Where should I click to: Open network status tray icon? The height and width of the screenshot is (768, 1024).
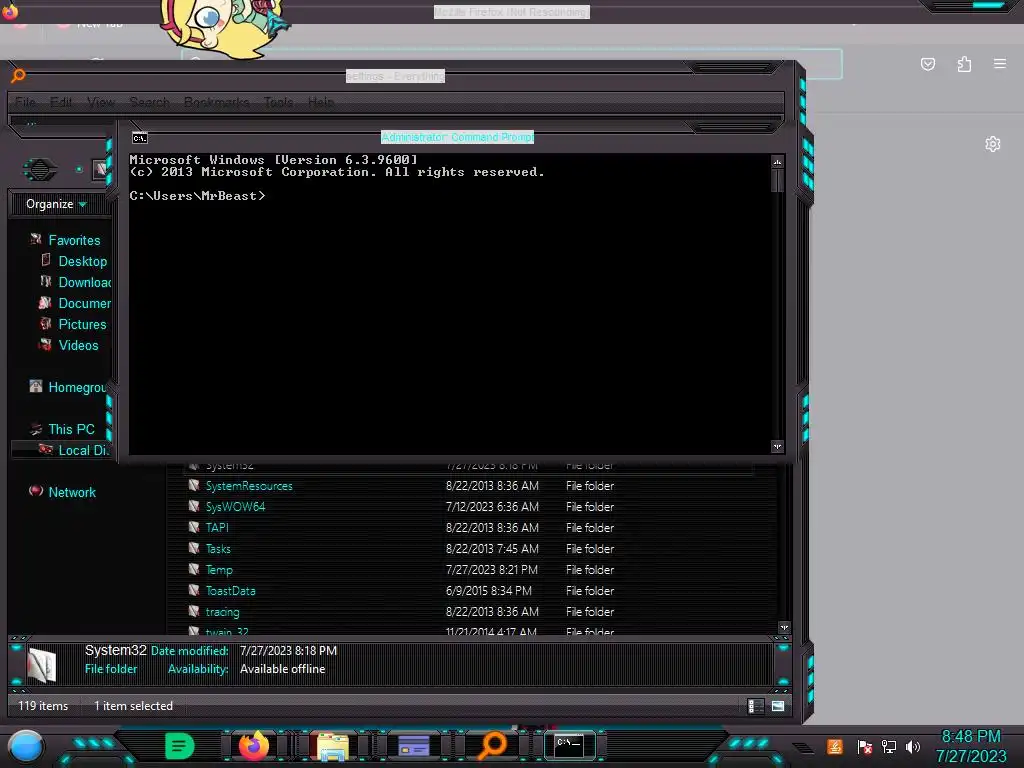[889, 746]
